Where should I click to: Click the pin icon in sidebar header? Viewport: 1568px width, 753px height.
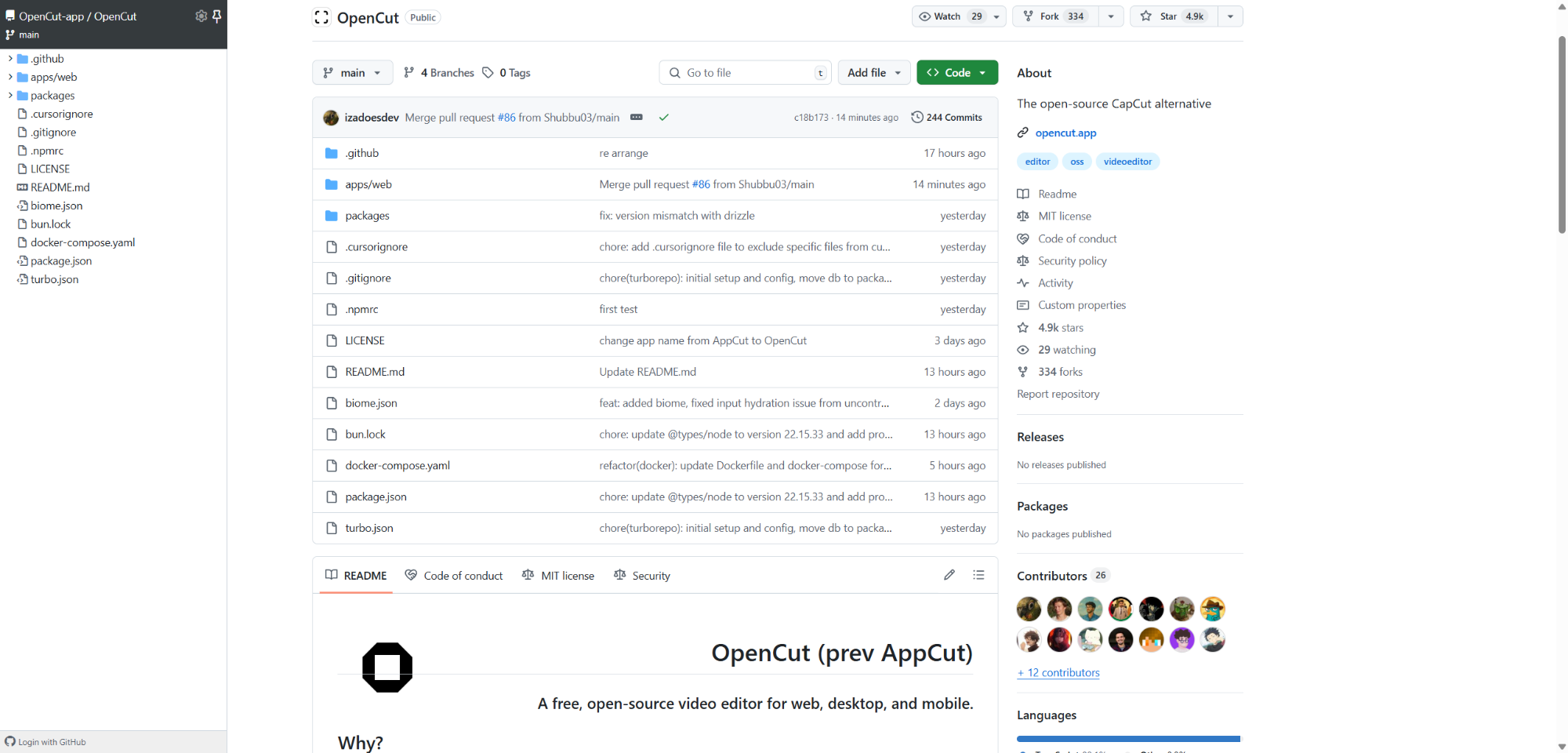(x=217, y=16)
